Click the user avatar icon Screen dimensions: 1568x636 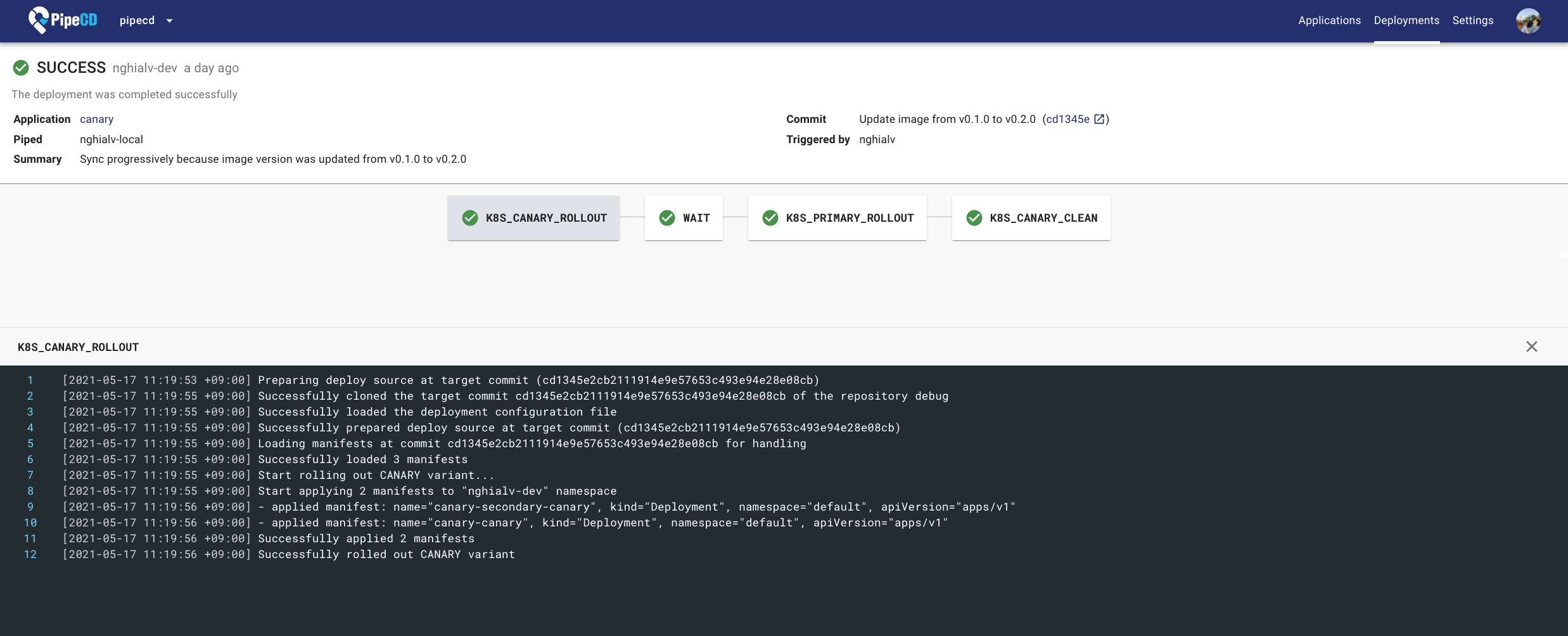(1528, 20)
